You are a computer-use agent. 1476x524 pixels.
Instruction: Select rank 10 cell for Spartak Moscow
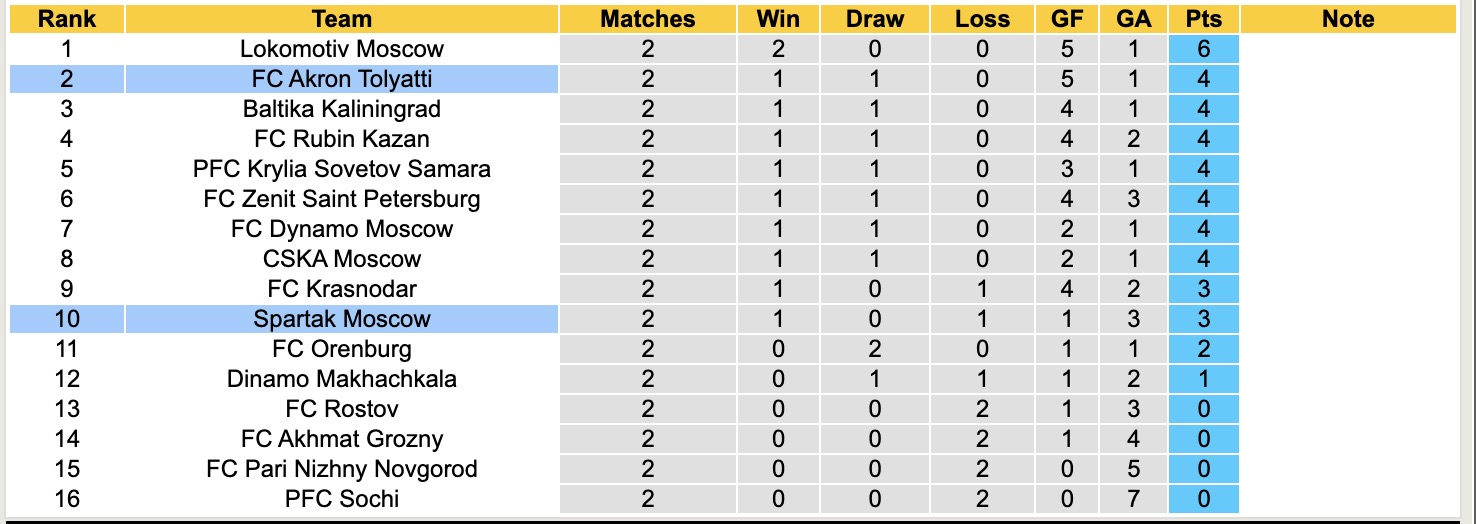pyautogui.click(x=67, y=319)
